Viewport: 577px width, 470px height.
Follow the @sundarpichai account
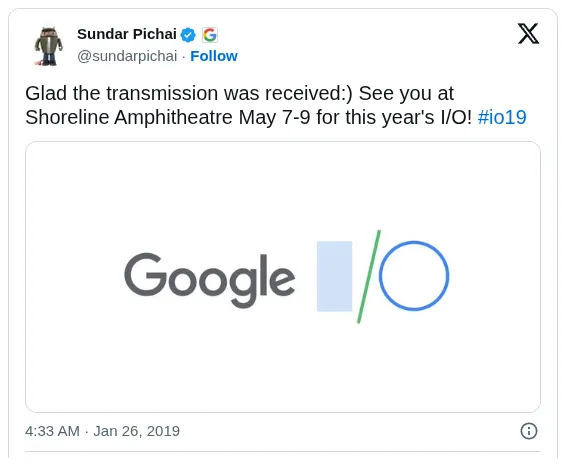tap(214, 56)
